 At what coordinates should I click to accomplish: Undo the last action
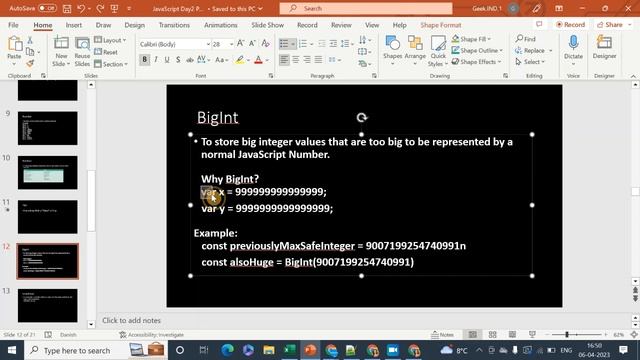81,8
